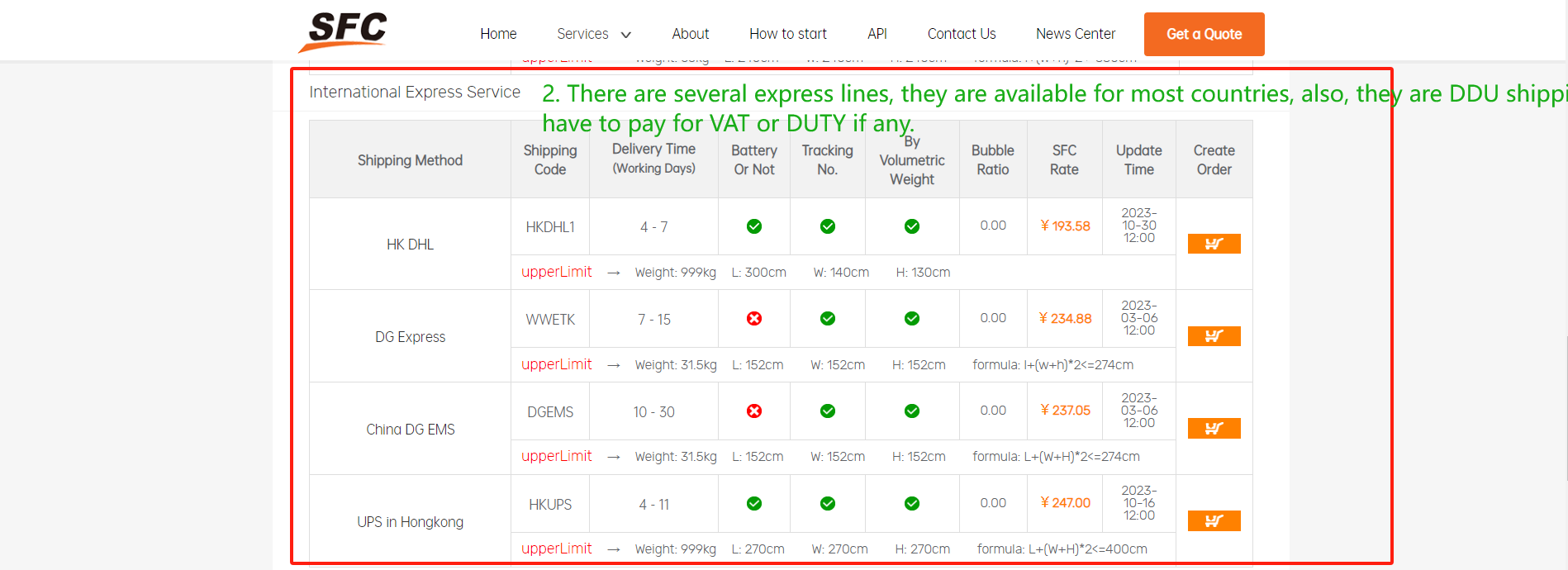
Task: Click the Shipping Code column header
Action: point(550,159)
